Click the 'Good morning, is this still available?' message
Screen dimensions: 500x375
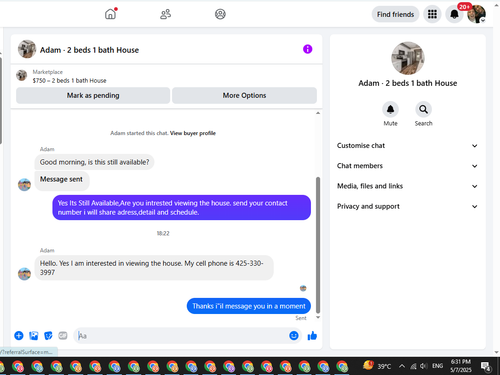(94, 162)
